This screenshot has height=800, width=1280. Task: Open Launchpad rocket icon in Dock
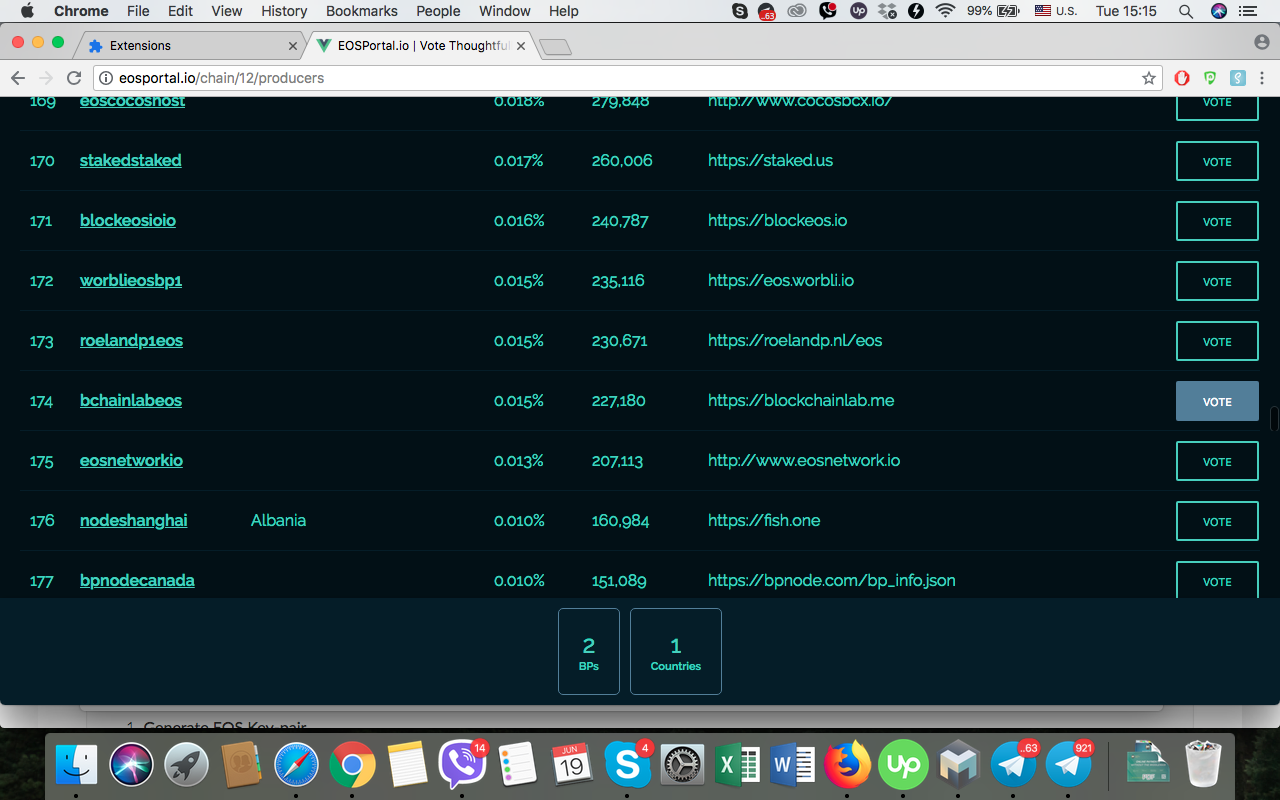[186, 766]
